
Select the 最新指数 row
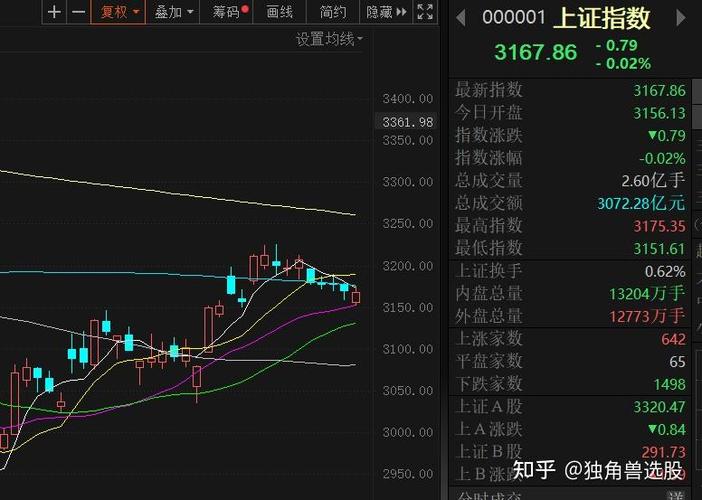(570, 90)
